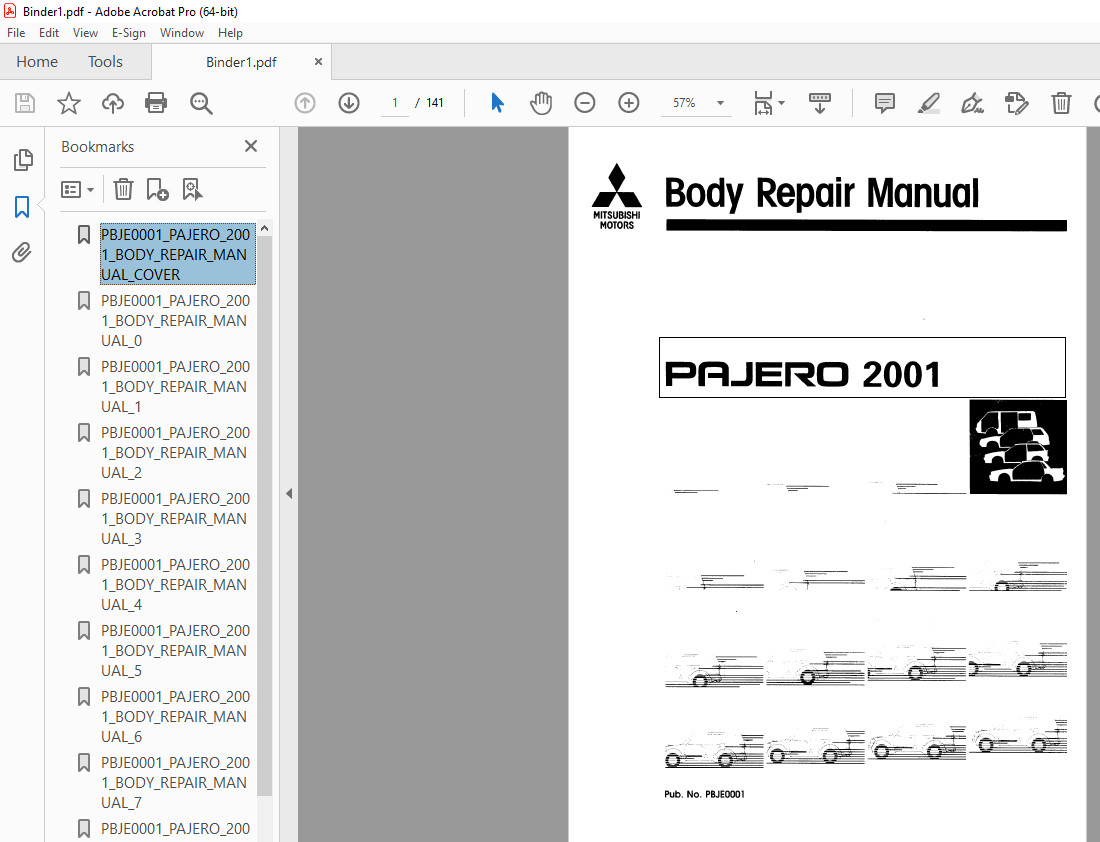Image resolution: width=1100 pixels, height=842 pixels.
Task: Click the edit stamp tool icon
Action: pos(1017,103)
